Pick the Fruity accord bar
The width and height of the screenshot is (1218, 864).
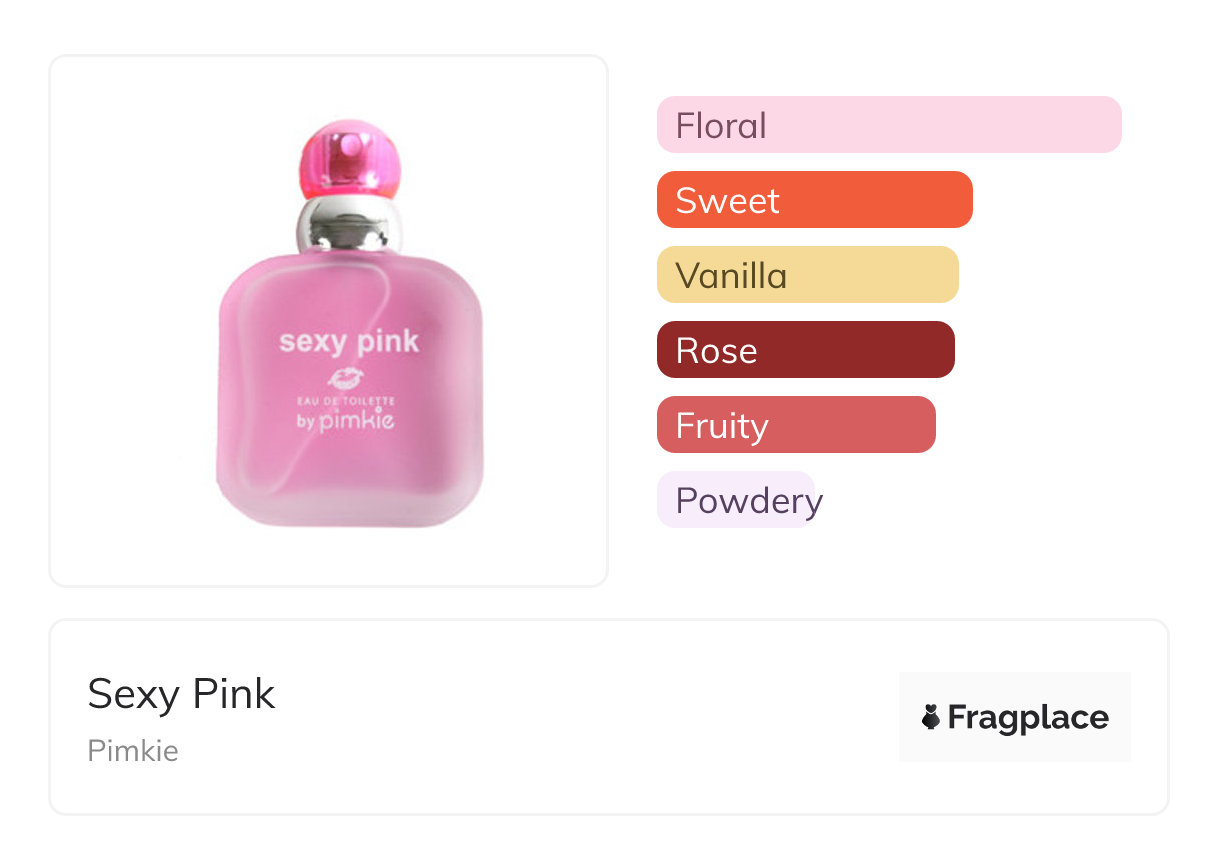[x=795, y=425]
